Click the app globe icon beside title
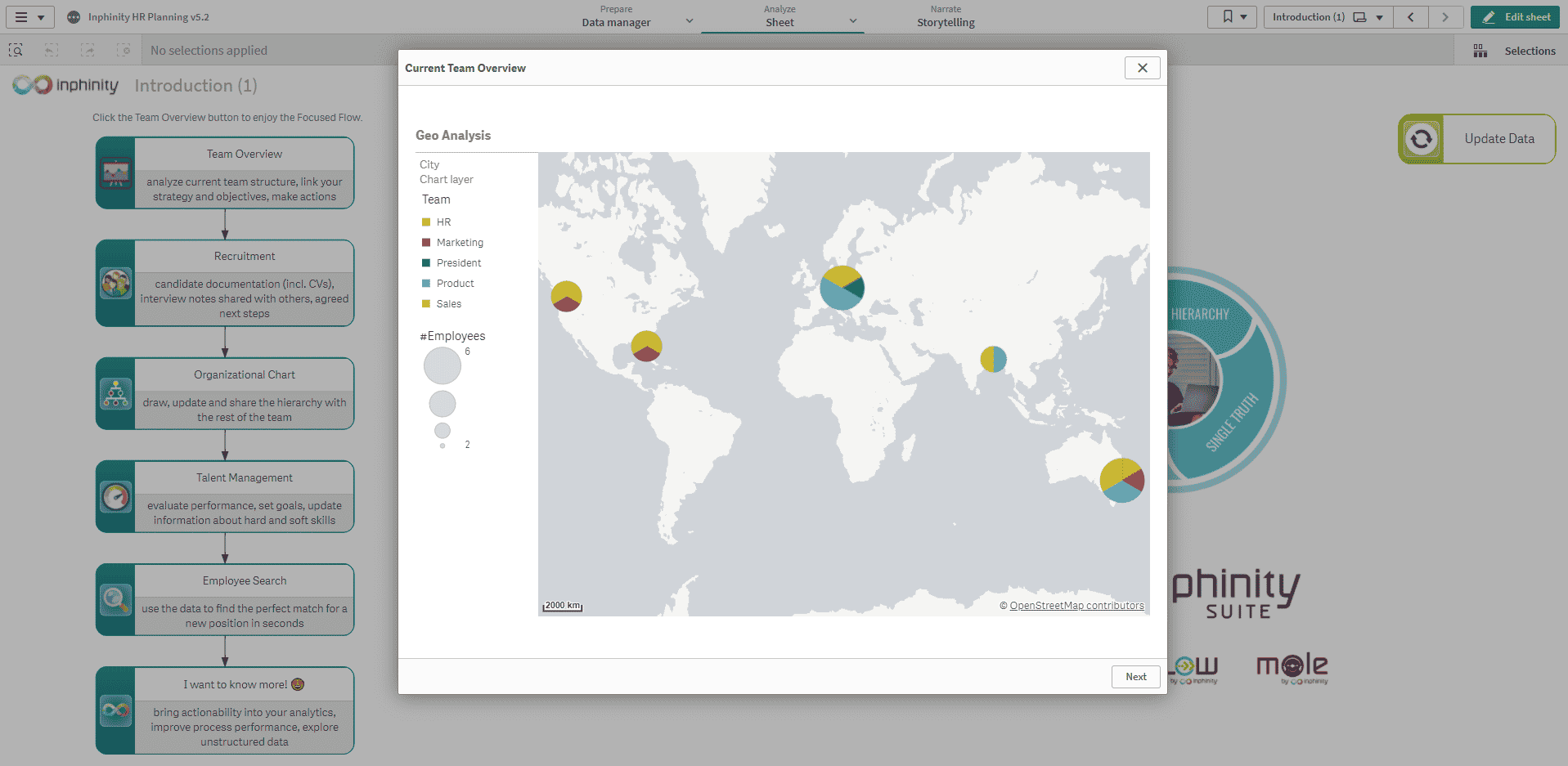The width and height of the screenshot is (1568, 766). [x=74, y=17]
